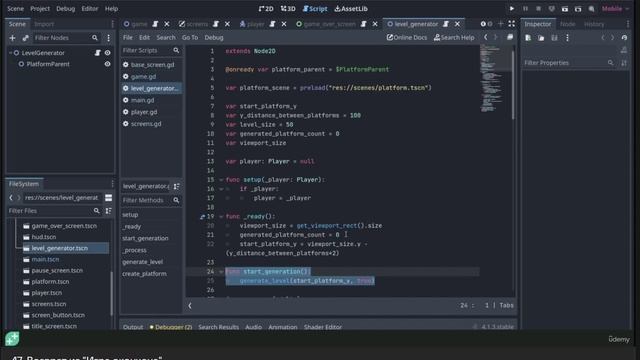
Task: Toggle distraction-free mode
Action: pyautogui.click(x=511, y=24)
